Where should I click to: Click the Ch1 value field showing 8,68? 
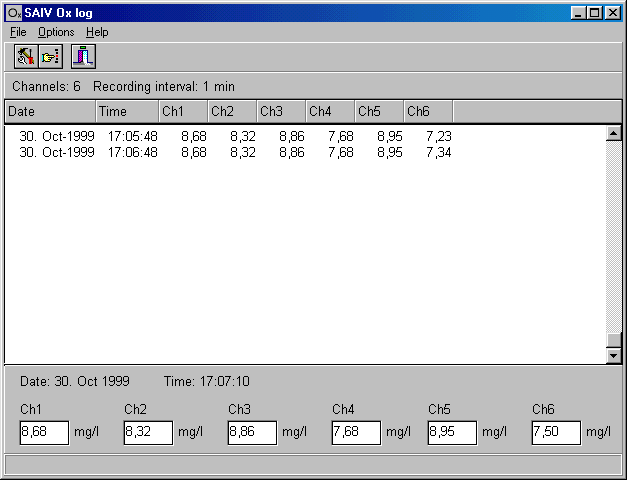tap(44, 432)
